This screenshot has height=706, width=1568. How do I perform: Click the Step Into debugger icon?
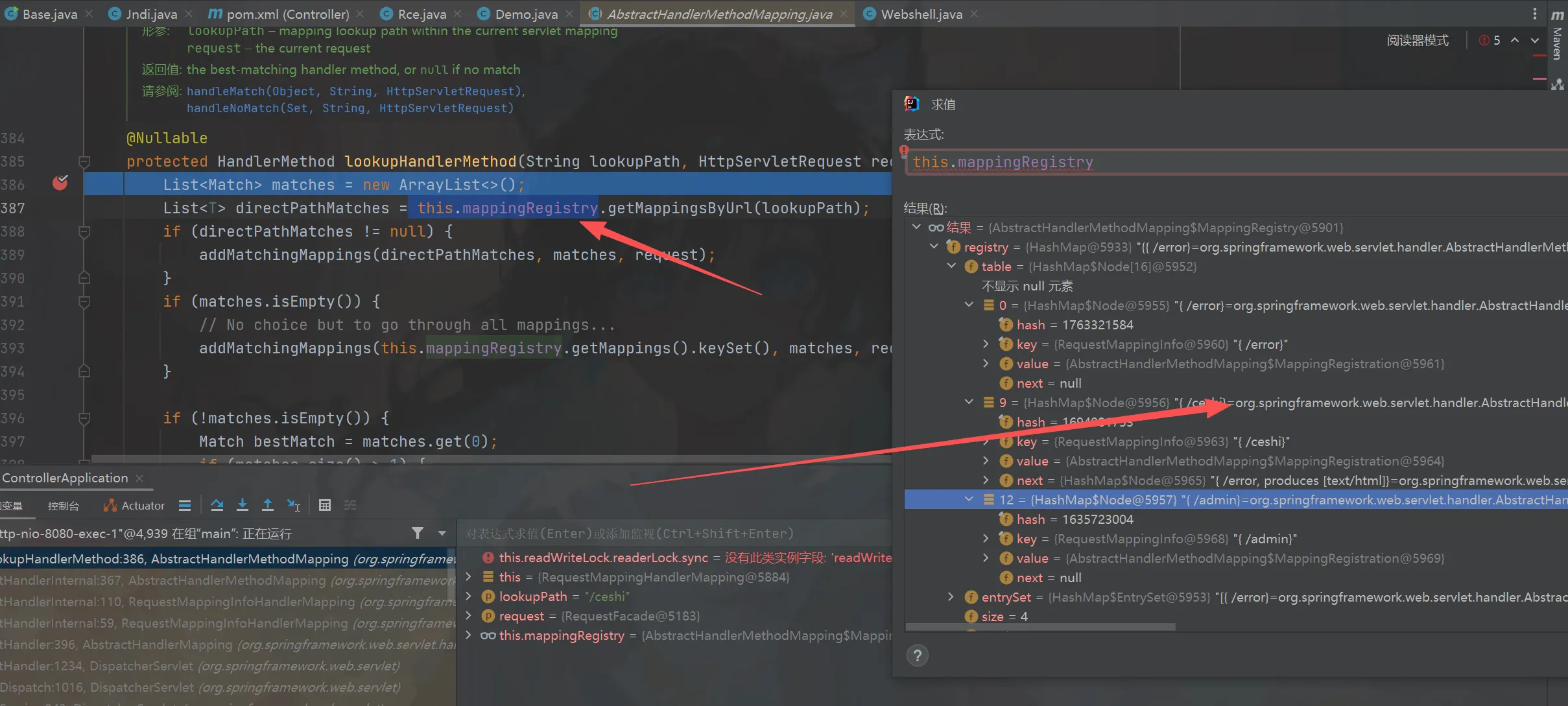coord(242,505)
